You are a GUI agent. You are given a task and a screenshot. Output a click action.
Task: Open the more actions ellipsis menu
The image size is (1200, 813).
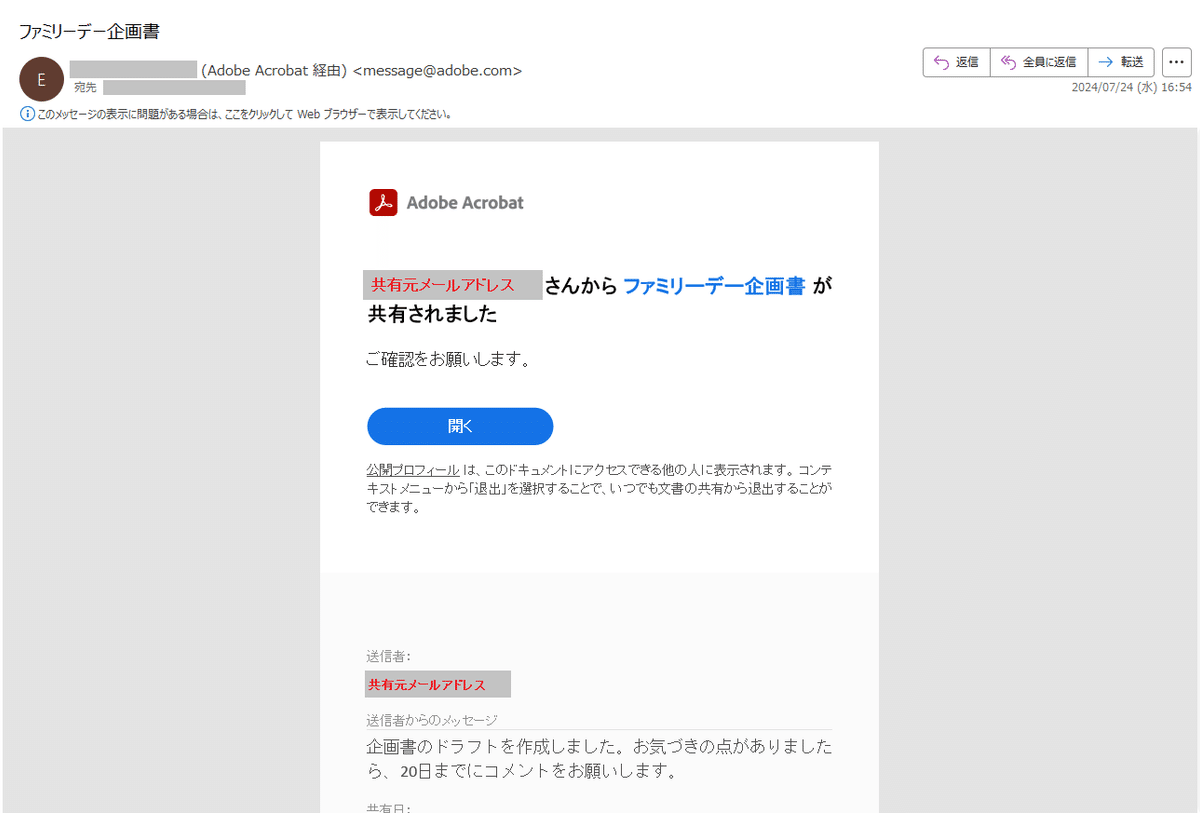coord(1176,62)
